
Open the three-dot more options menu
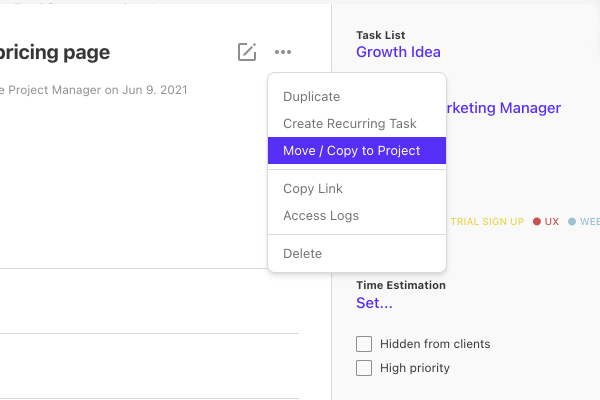pos(283,52)
